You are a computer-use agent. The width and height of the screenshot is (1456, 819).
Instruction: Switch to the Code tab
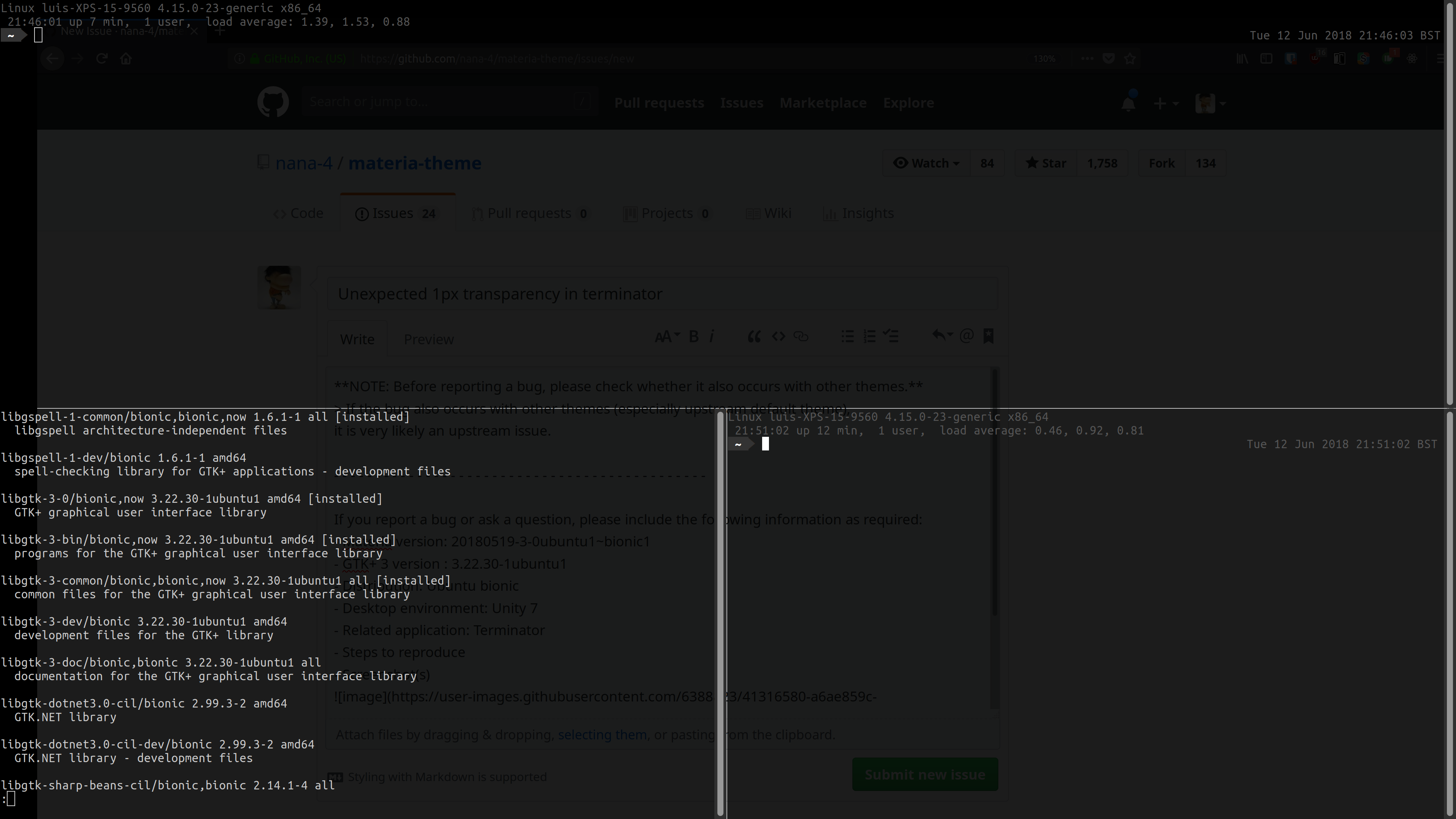(x=298, y=213)
